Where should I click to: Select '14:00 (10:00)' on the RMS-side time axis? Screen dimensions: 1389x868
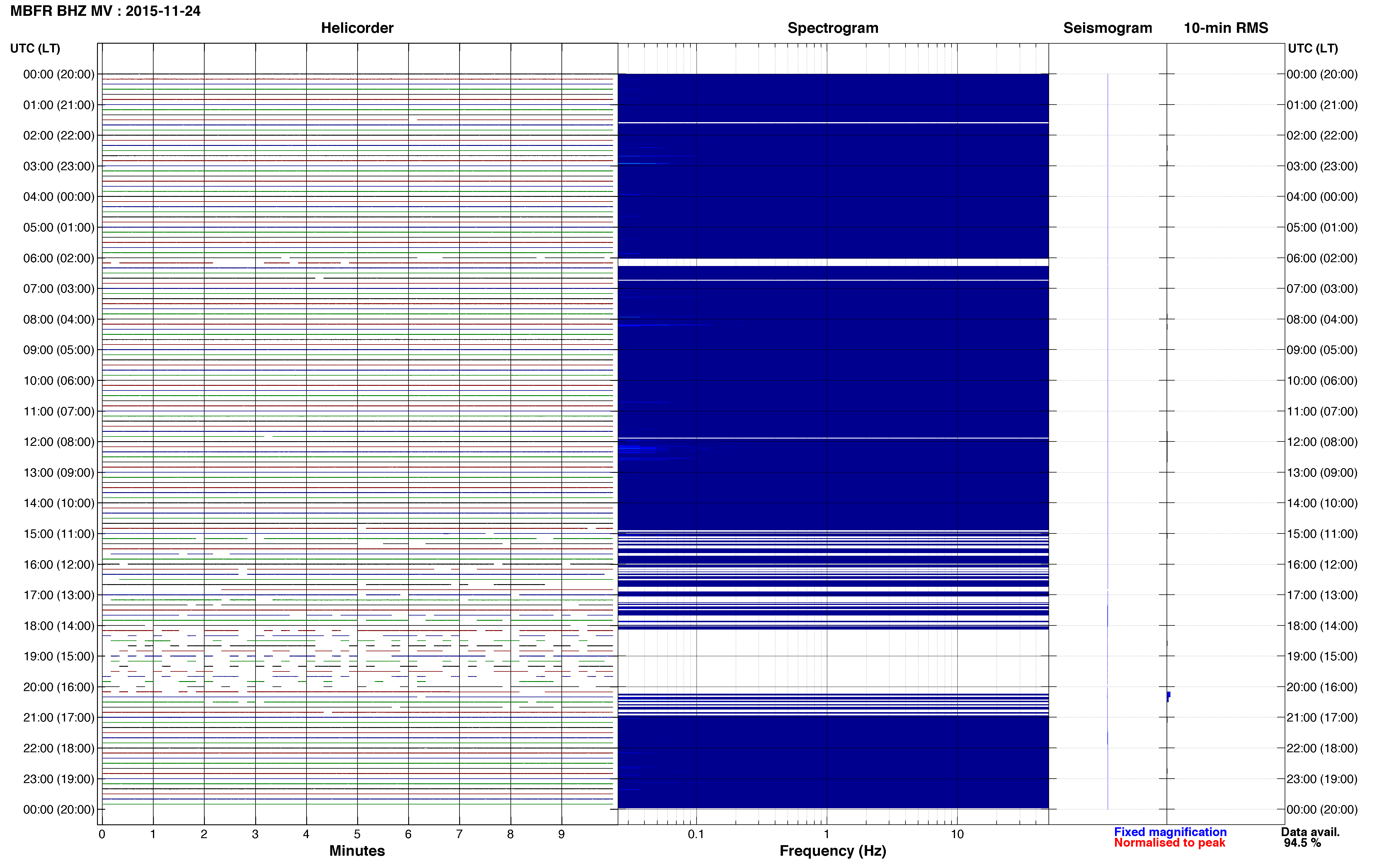1322,504
